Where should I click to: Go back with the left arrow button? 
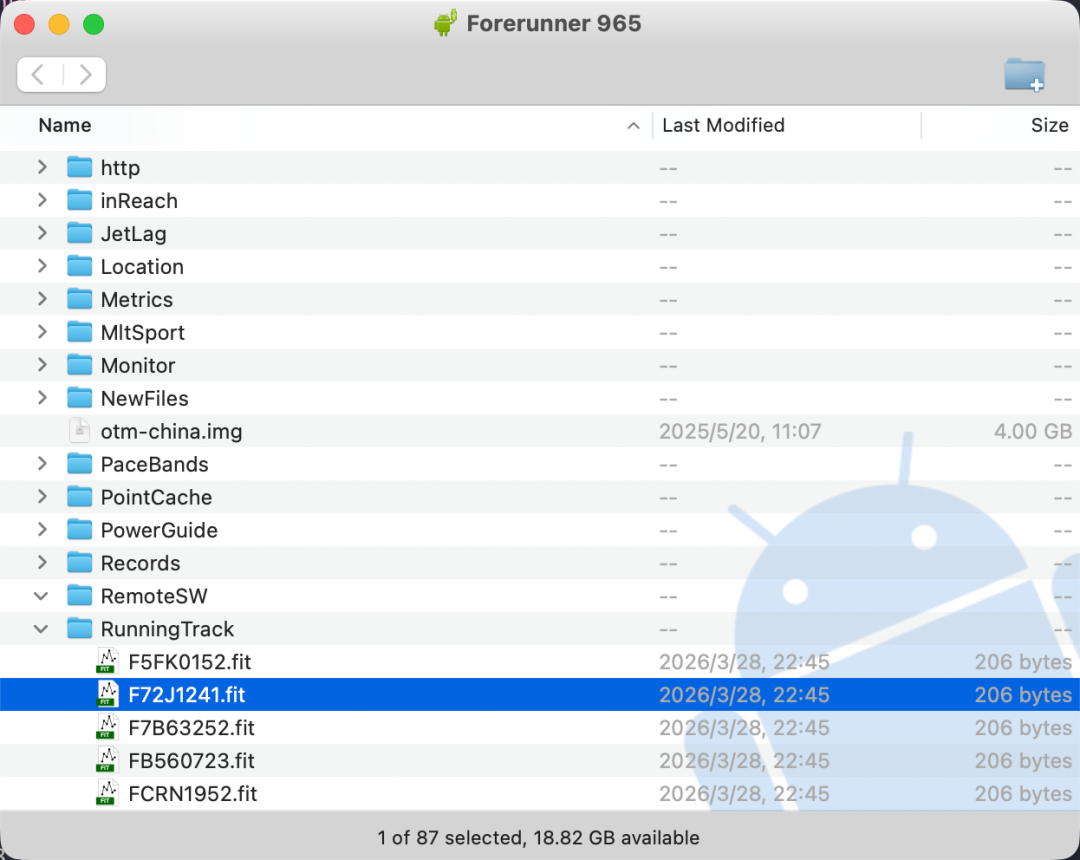(x=39, y=74)
